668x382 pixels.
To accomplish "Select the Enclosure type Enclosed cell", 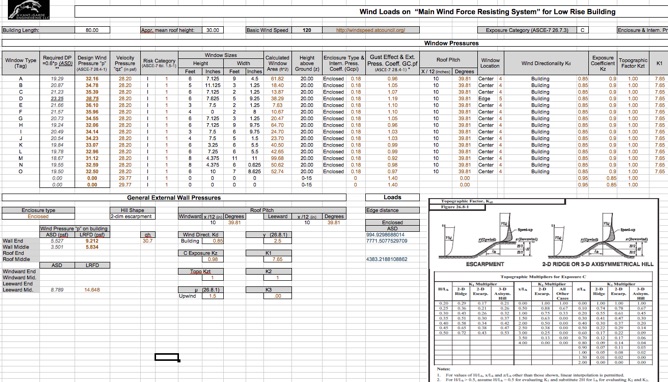I will 38,216.
